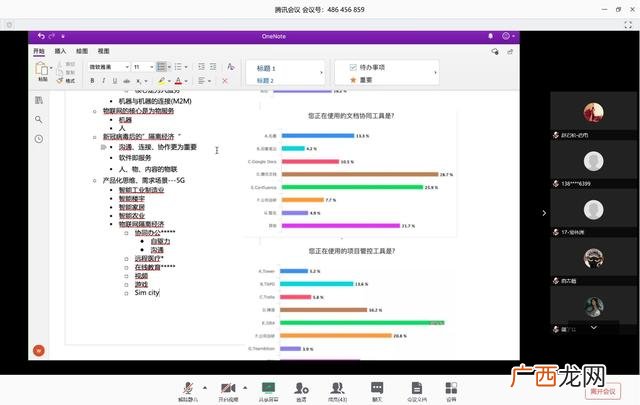Click the leave meeting button
This screenshot has height=405, width=640.
603,391
